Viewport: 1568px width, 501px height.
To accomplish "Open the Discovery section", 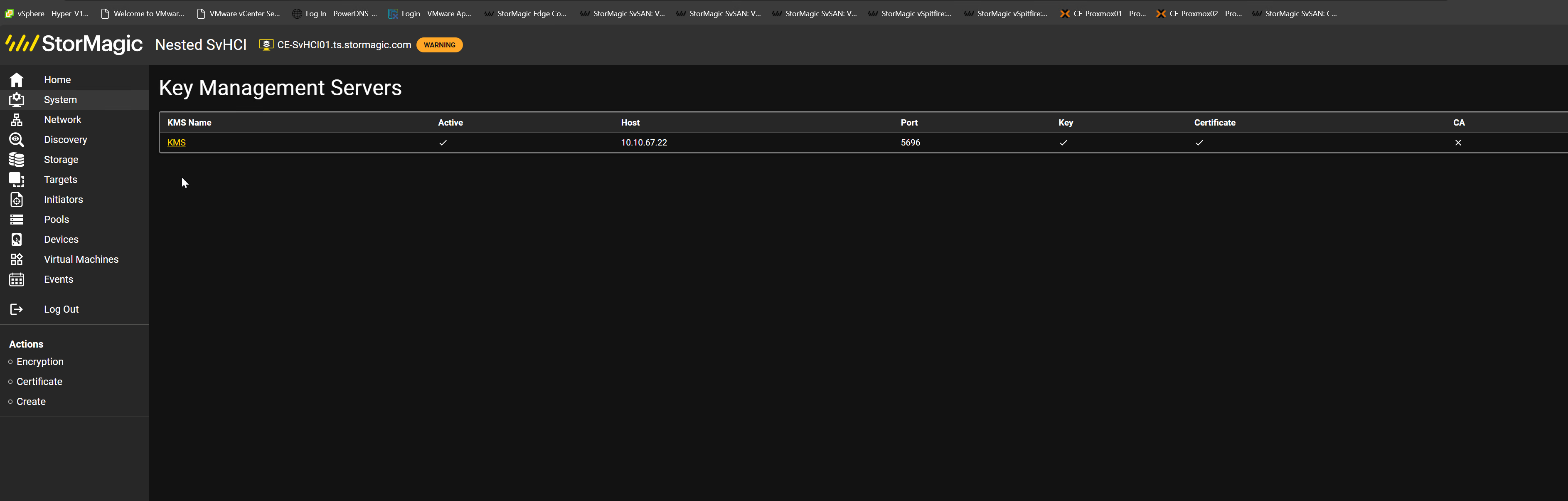I will tap(65, 140).
